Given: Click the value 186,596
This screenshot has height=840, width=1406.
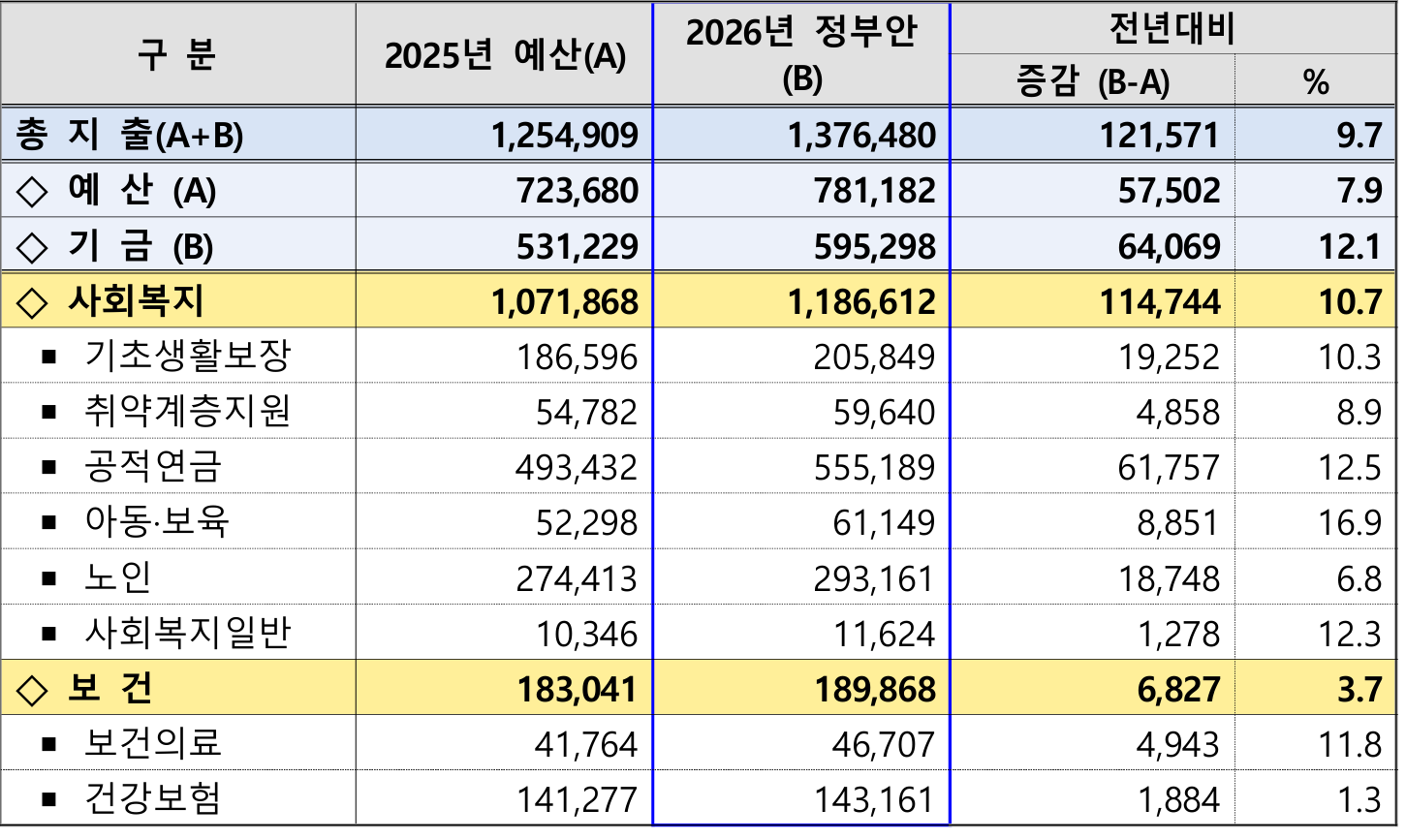Looking at the screenshot, I should click(578, 358).
